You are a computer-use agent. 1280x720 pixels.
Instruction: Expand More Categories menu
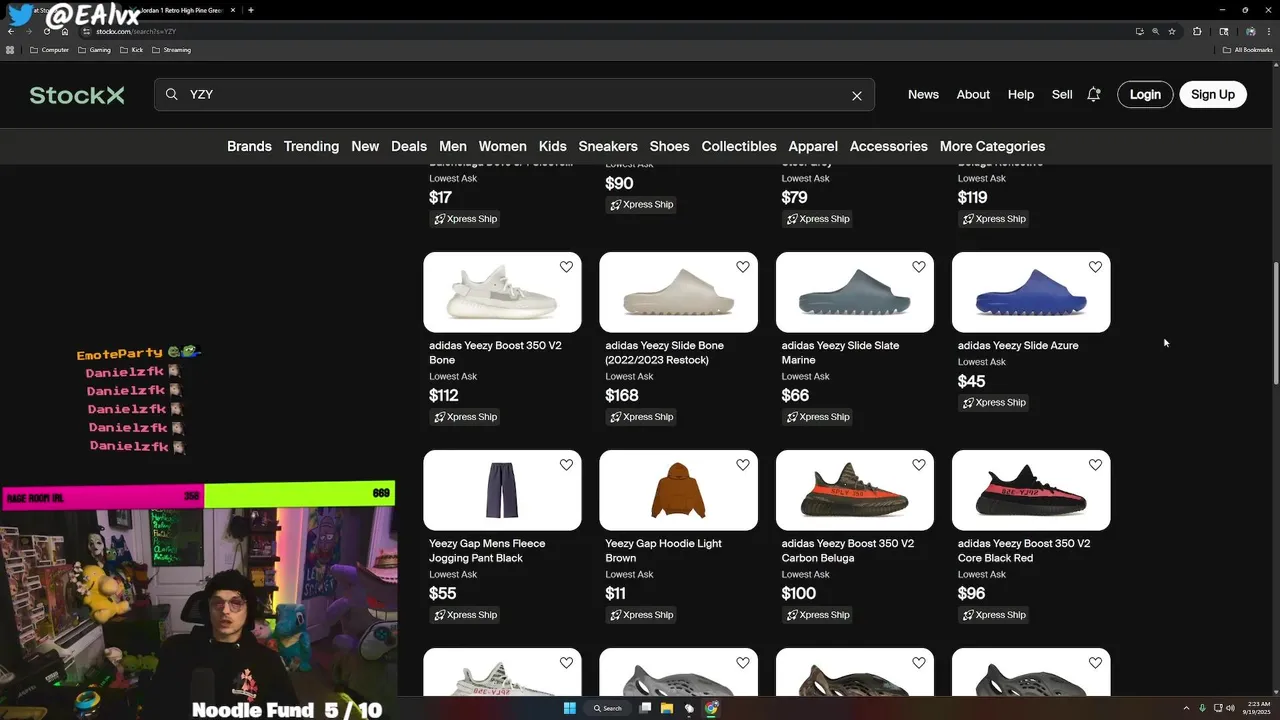tap(992, 146)
